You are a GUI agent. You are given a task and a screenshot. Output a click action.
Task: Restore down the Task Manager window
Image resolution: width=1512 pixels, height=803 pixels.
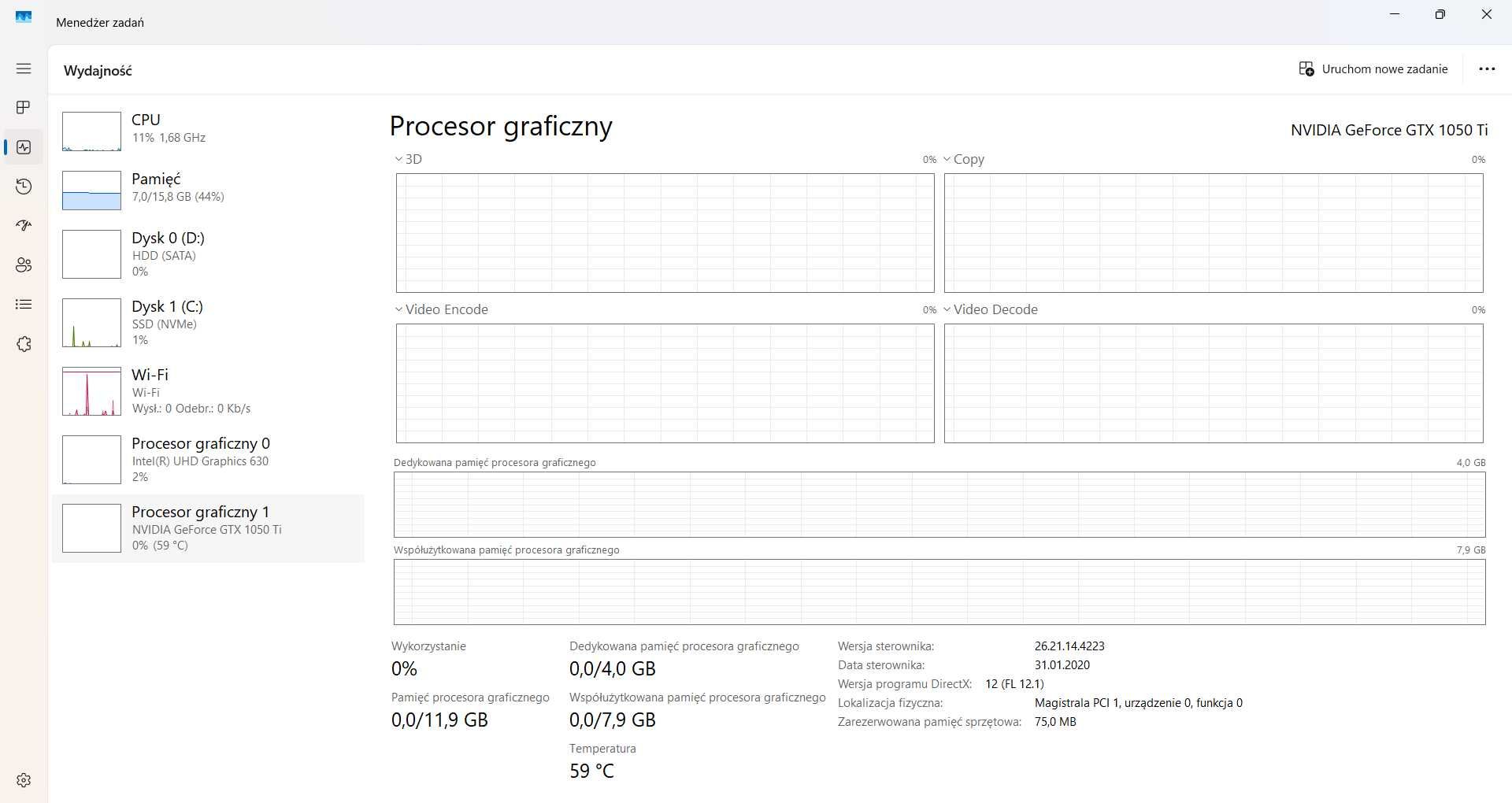[1440, 14]
